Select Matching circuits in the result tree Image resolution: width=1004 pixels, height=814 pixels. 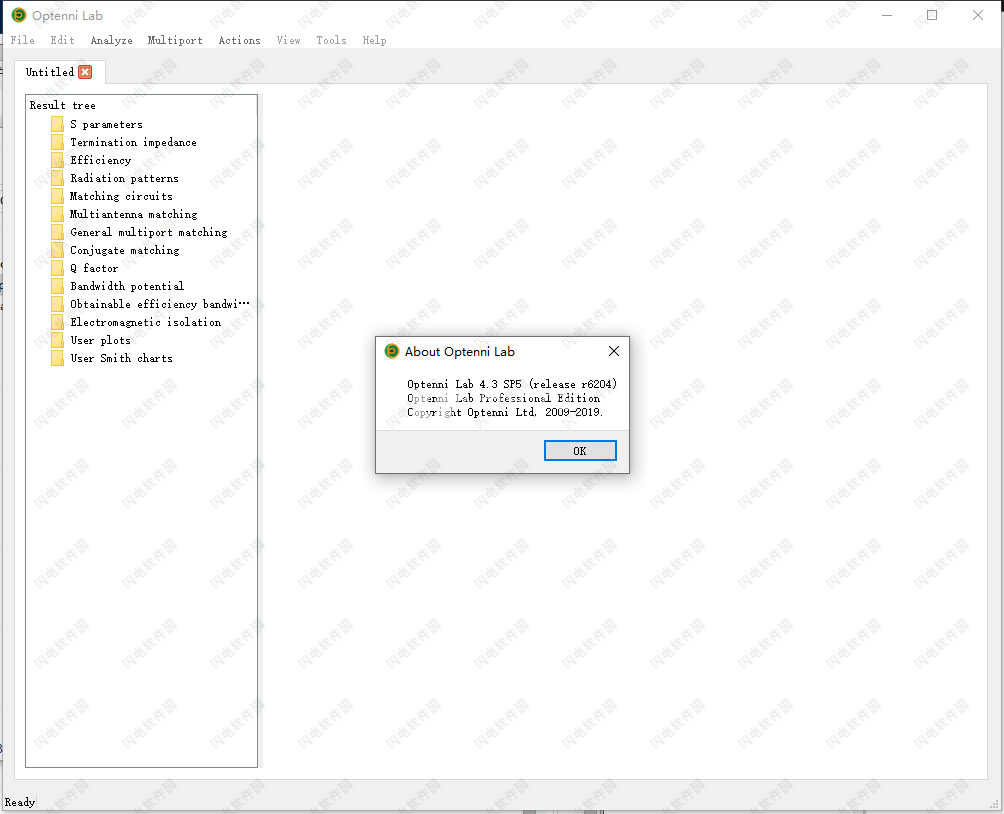[121, 196]
